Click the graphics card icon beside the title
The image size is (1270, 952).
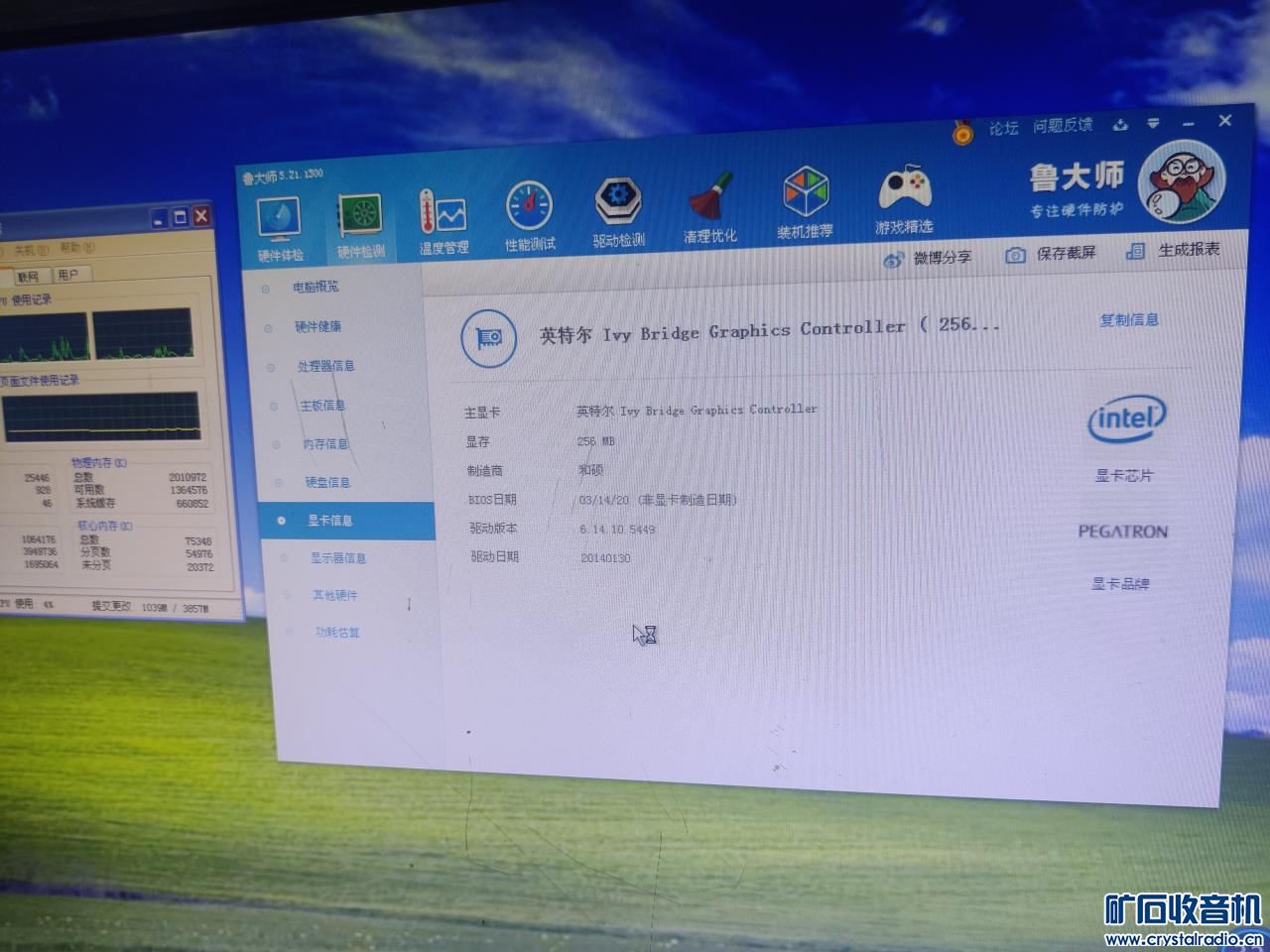click(x=489, y=338)
